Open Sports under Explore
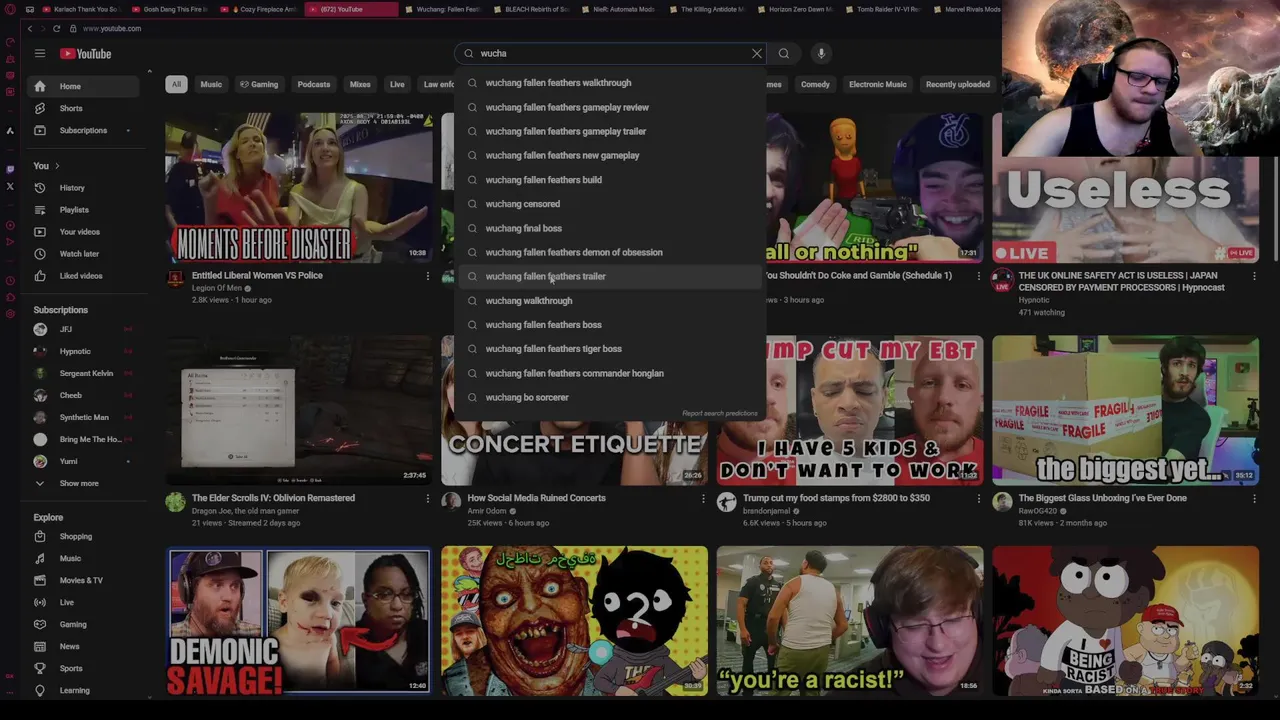 [84, 668]
